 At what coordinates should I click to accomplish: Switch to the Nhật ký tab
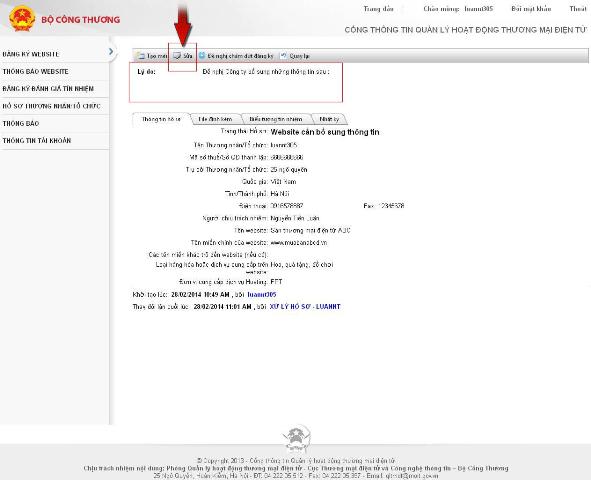tap(329, 119)
